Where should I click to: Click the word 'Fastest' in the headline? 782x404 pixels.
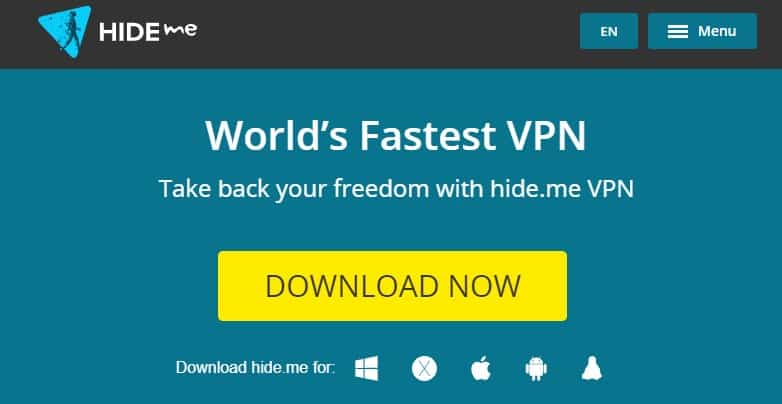[x=427, y=135]
